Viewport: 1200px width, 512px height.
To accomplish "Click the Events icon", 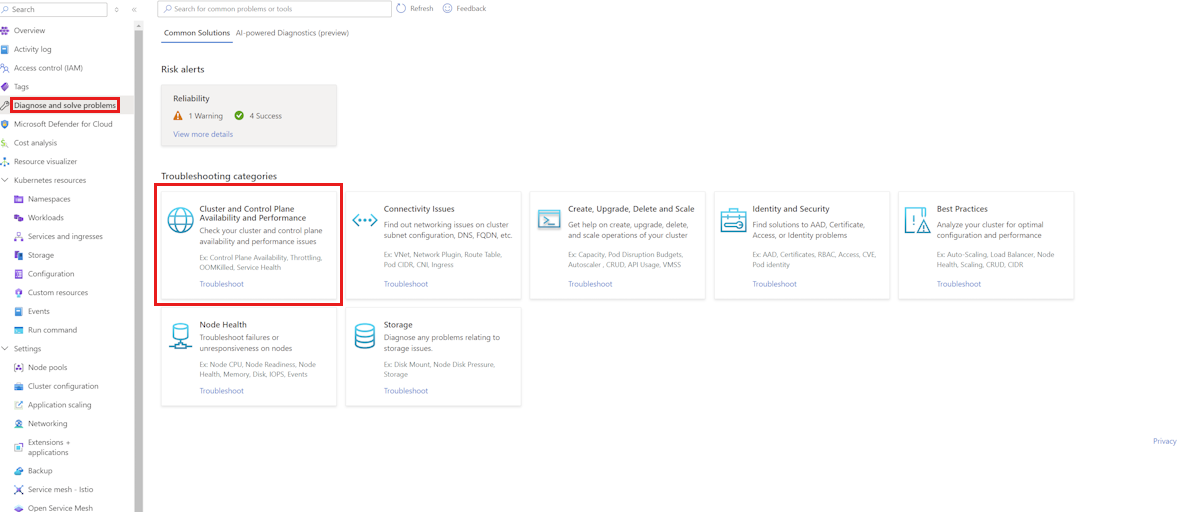I will 19,311.
